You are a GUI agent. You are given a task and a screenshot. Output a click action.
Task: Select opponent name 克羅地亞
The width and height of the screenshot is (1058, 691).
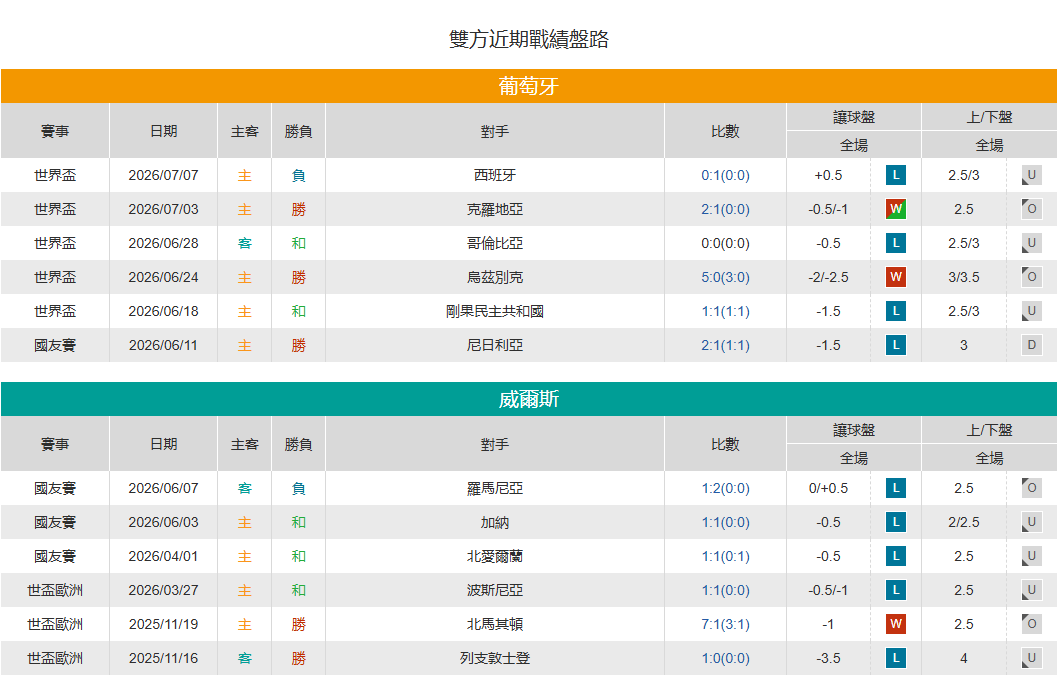pyautogui.click(x=495, y=209)
